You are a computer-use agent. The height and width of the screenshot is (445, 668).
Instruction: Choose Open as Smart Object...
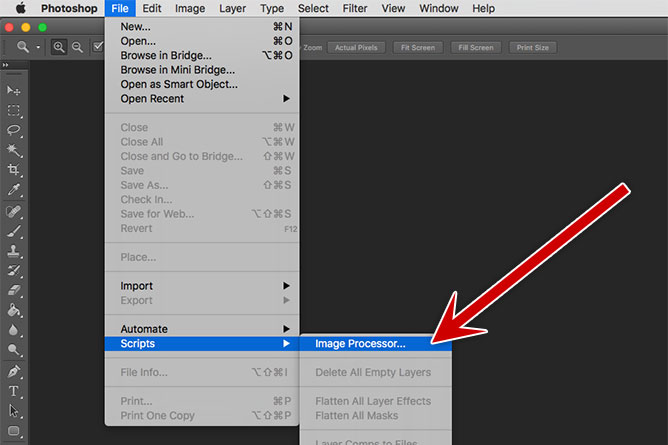202,84
